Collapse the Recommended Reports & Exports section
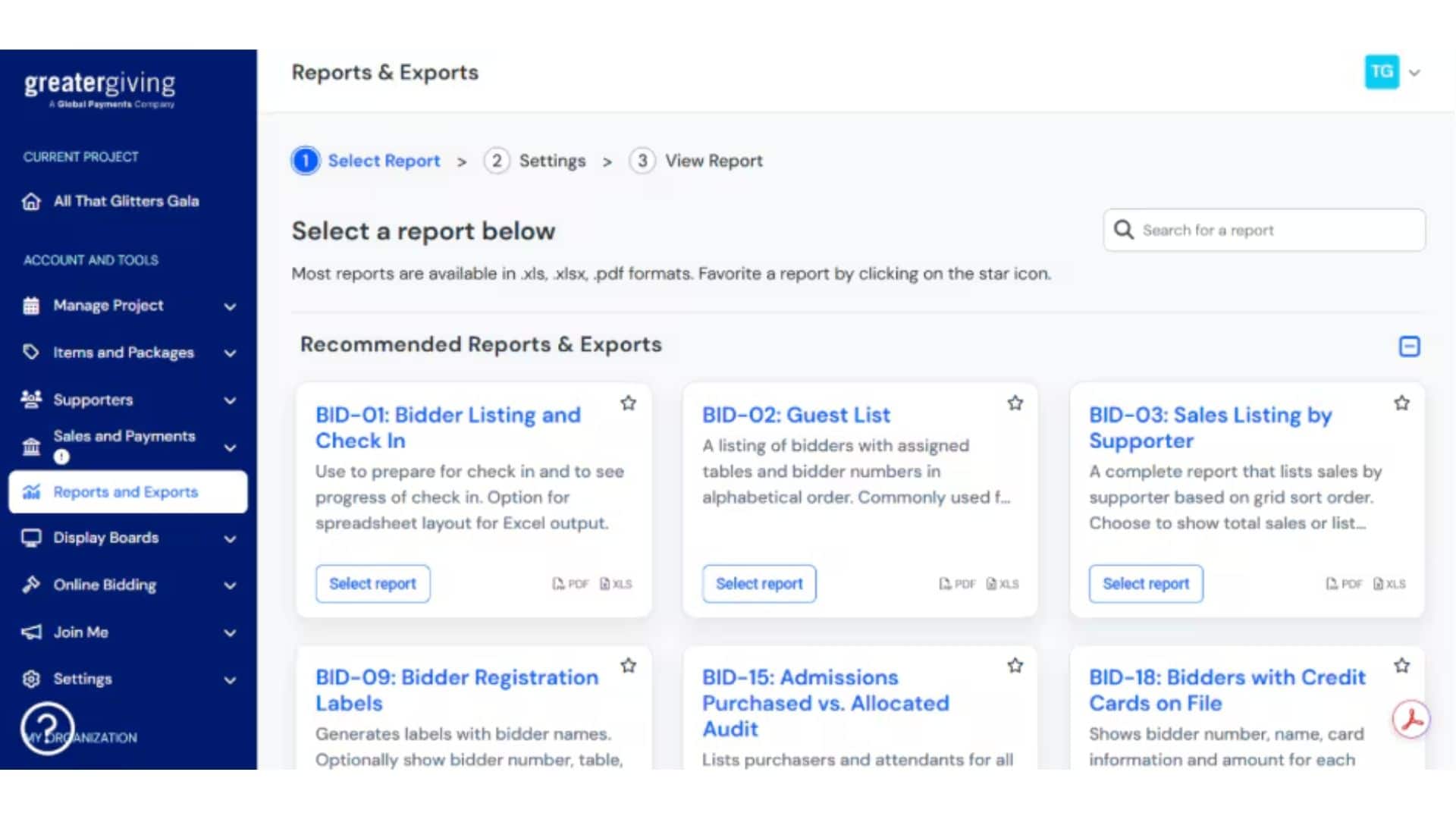1456x819 pixels. point(1409,347)
